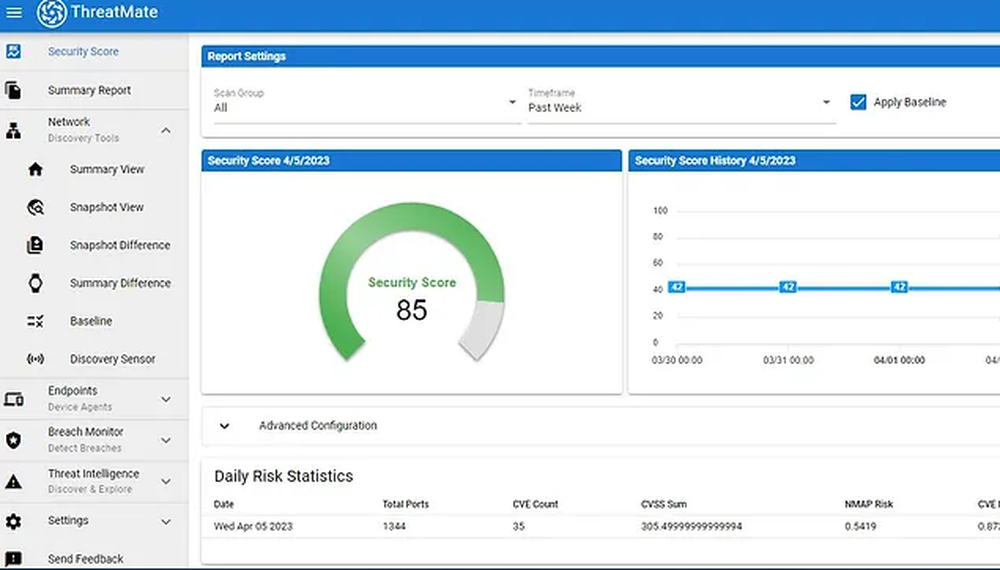Click the Snapshot View search icon
This screenshot has height=570, width=1000.
(35, 208)
